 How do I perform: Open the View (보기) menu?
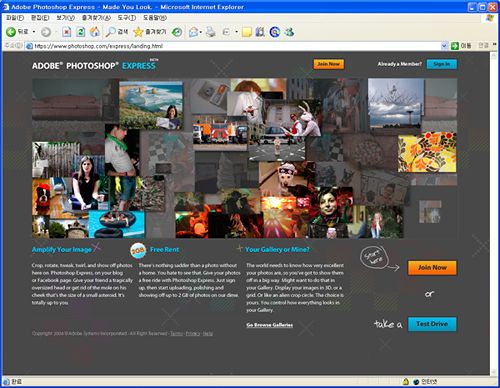(x=65, y=18)
